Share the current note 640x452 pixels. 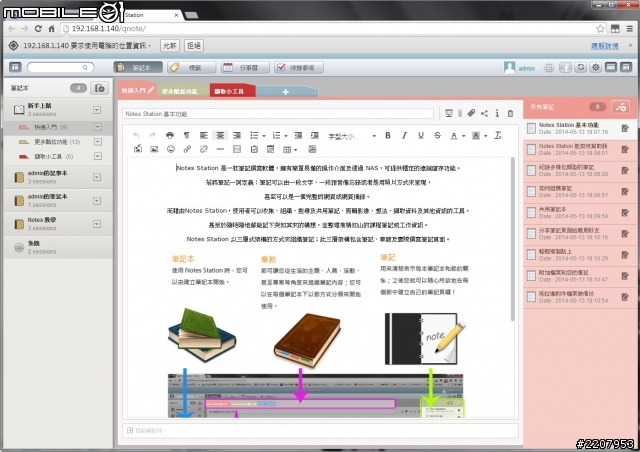(x=484, y=114)
